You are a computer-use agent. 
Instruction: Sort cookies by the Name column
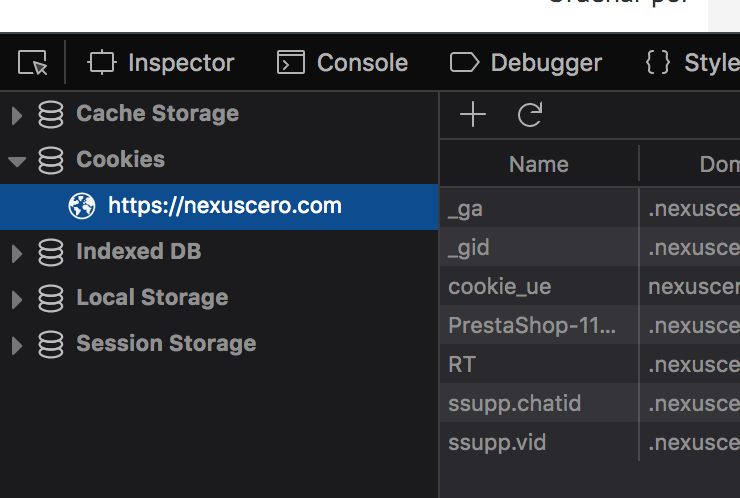pos(539,164)
